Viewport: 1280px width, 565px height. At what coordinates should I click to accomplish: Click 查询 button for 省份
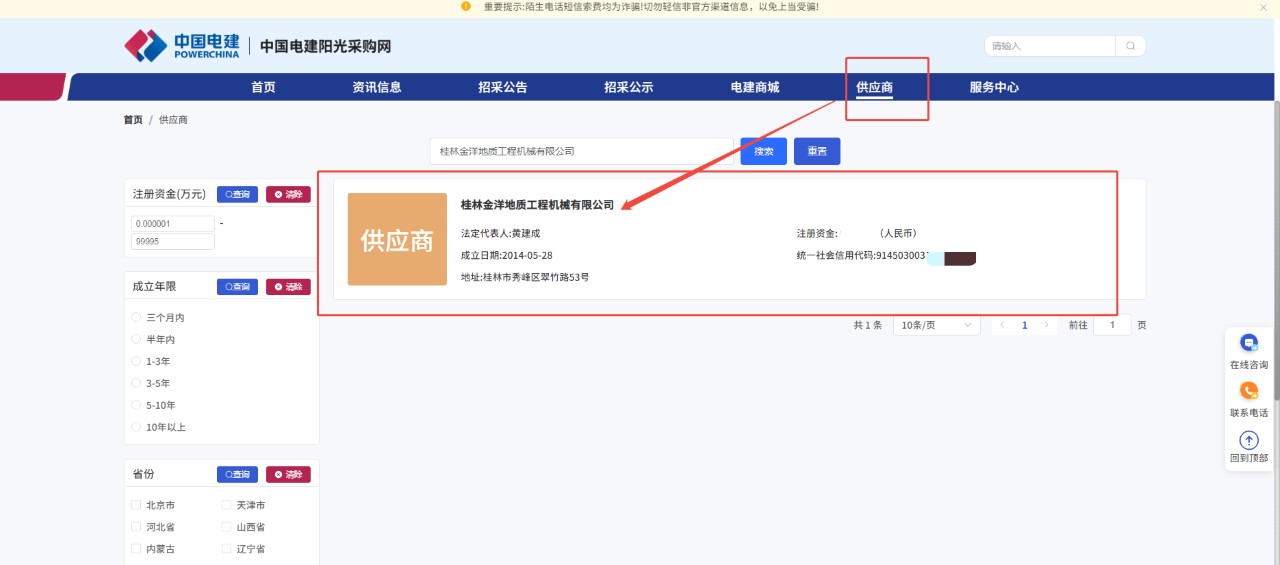tap(237, 474)
